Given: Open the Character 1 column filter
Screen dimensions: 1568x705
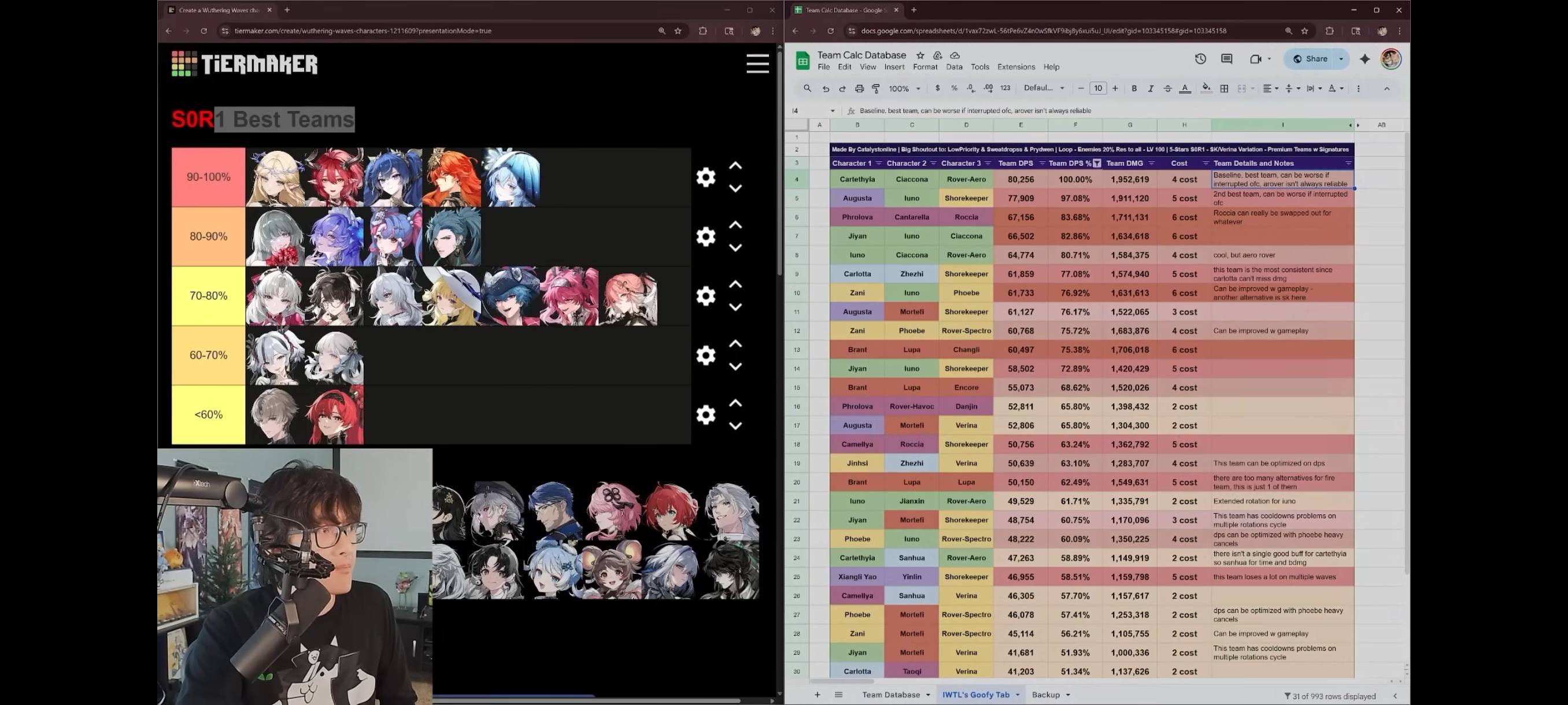Looking at the screenshot, I should coord(878,163).
